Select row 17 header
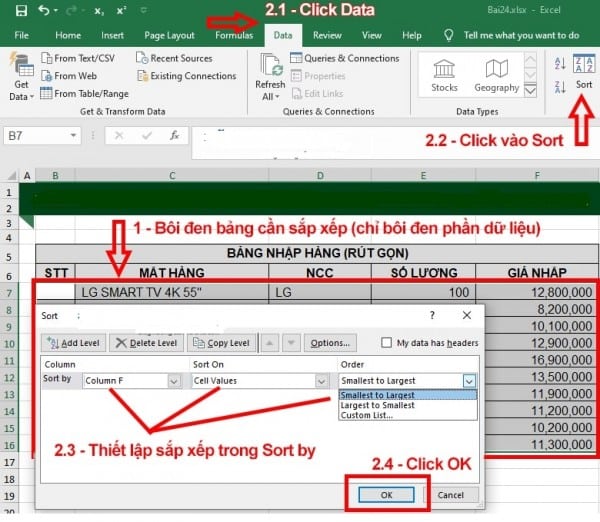The image size is (600, 522). point(9,462)
